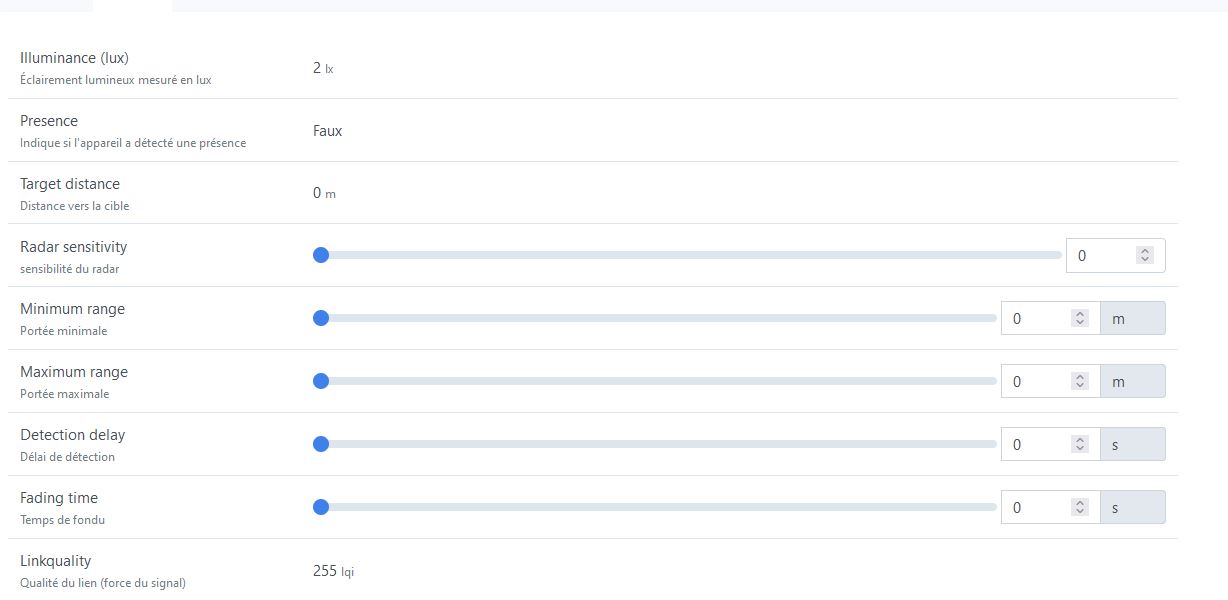Click the Radar sensitivity spinner arrows
The height and width of the screenshot is (600, 1228).
tap(1145, 255)
